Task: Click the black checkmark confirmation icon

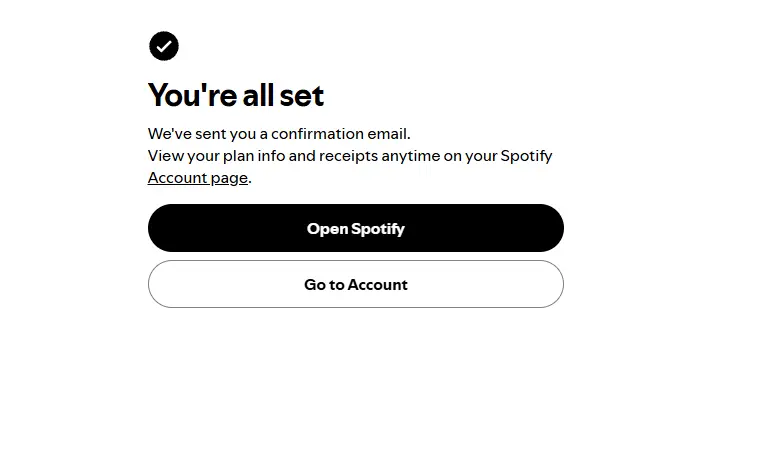Action: [x=164, y=46]
